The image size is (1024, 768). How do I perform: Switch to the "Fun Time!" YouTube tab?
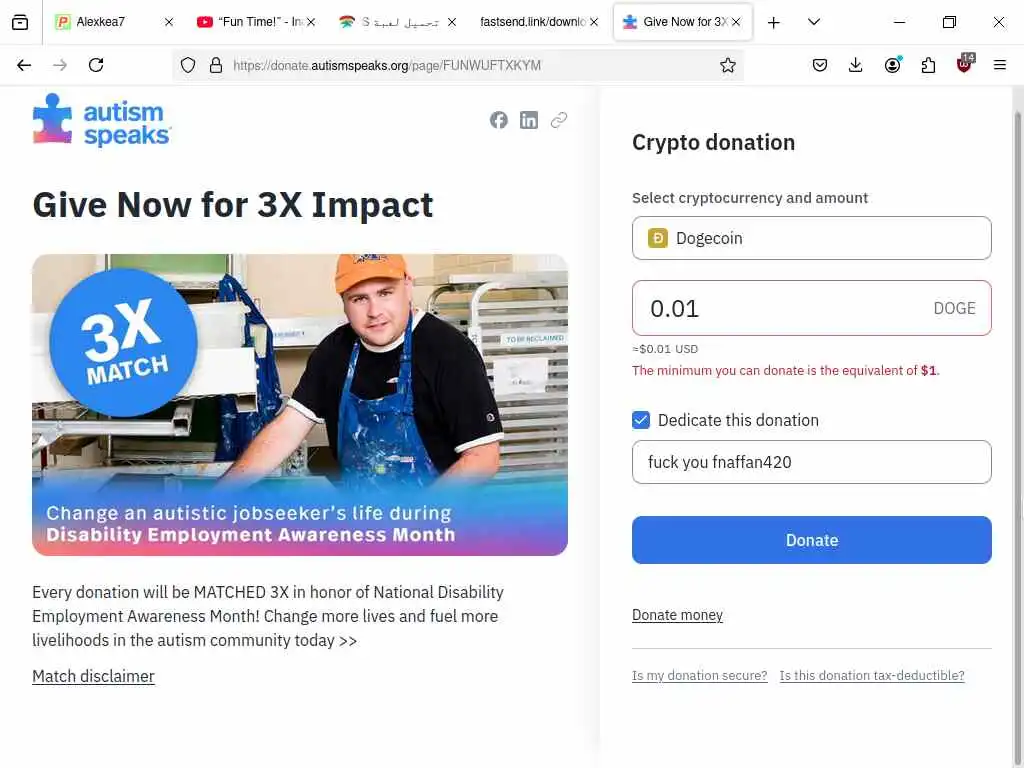pos(255,22)
